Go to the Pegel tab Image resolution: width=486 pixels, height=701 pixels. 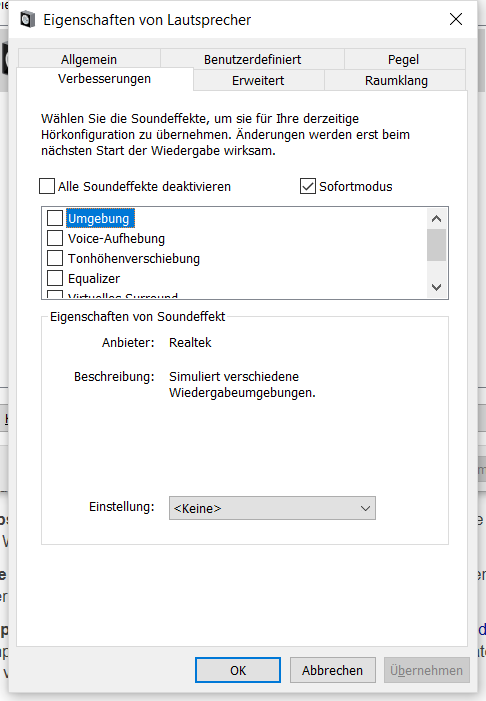(x=403, y=59)
